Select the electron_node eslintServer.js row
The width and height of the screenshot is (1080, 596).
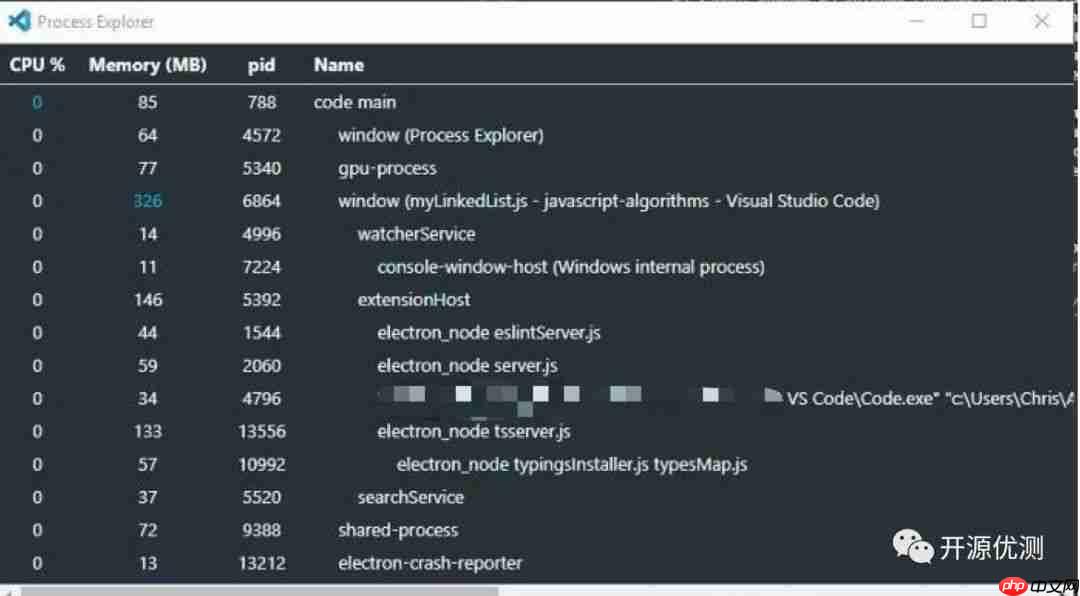click(x=489, y=333)
